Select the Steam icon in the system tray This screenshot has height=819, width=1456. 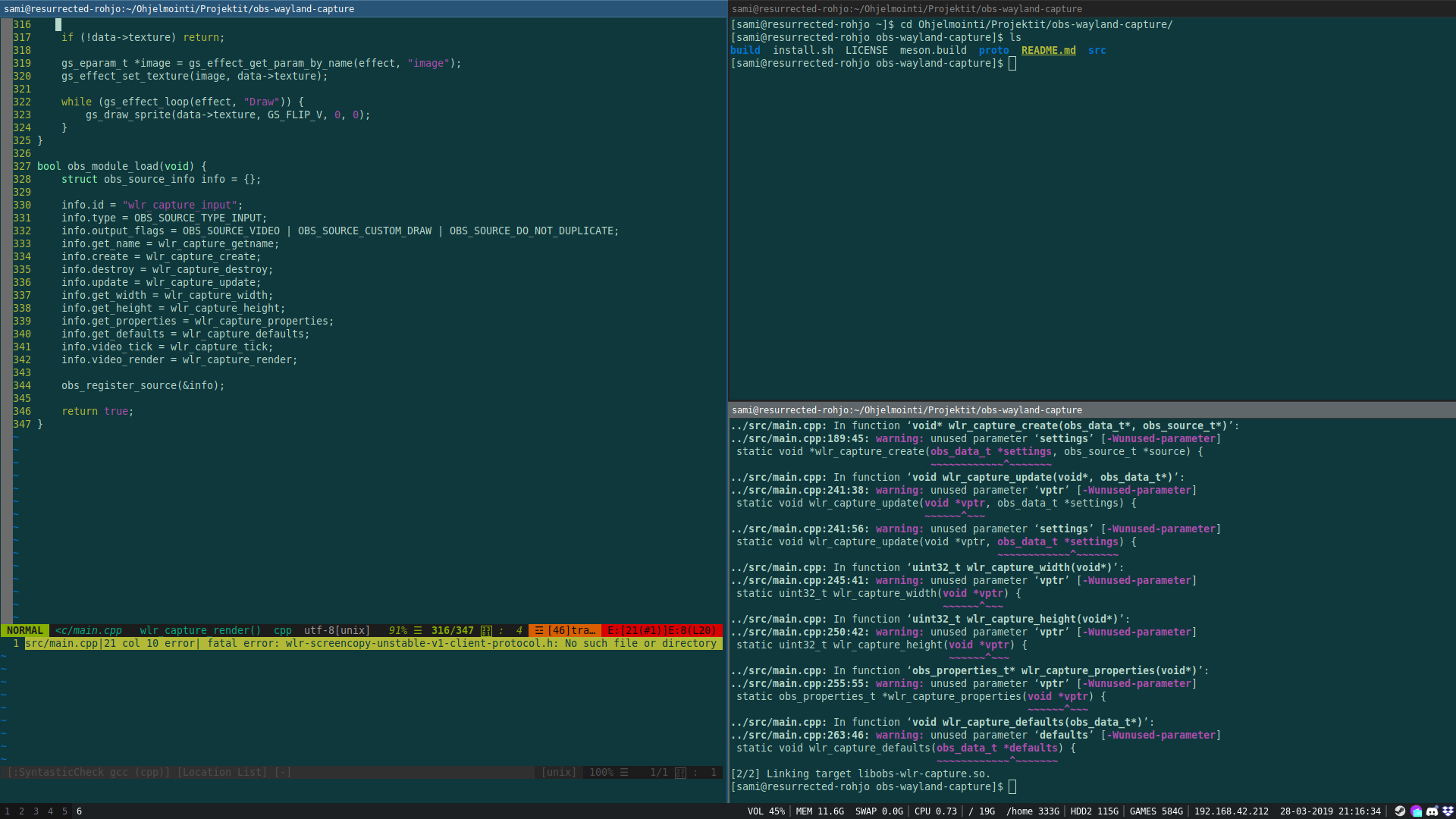tap(1400, 811)
